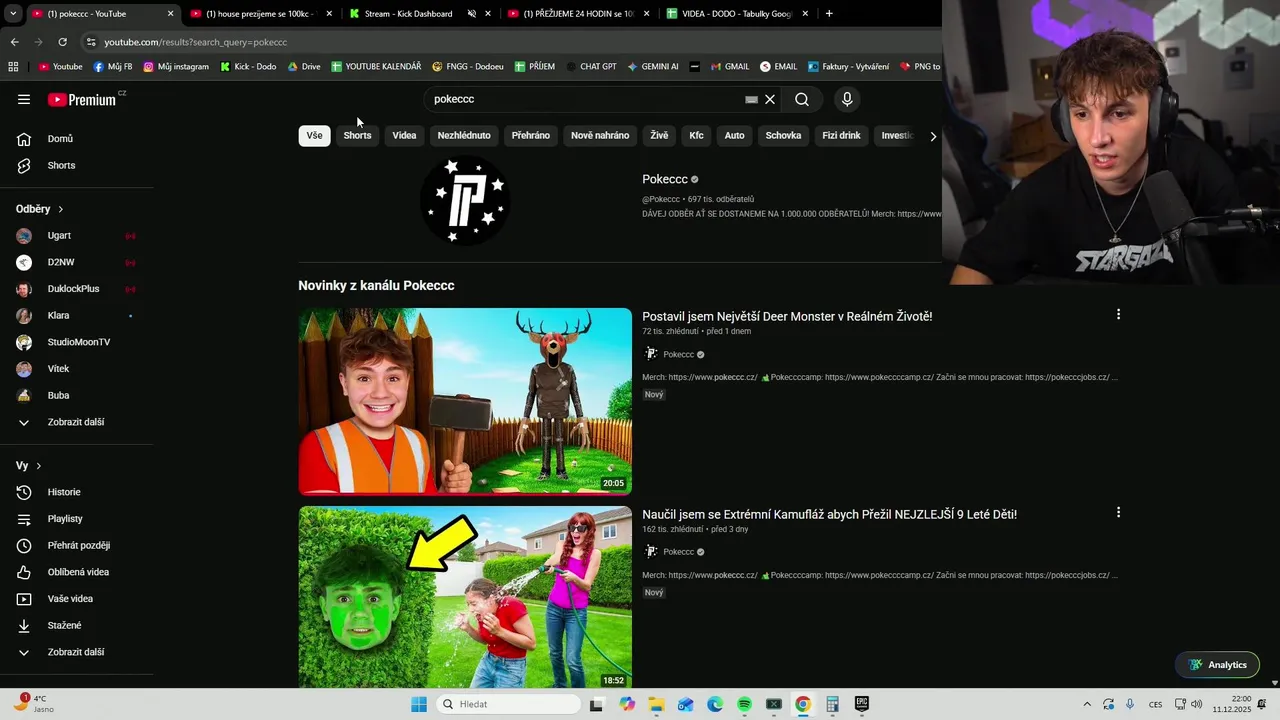Screen dimensions: 1280x720
Task: Show more filter chips with right arrow
Action: pos(933,136)
